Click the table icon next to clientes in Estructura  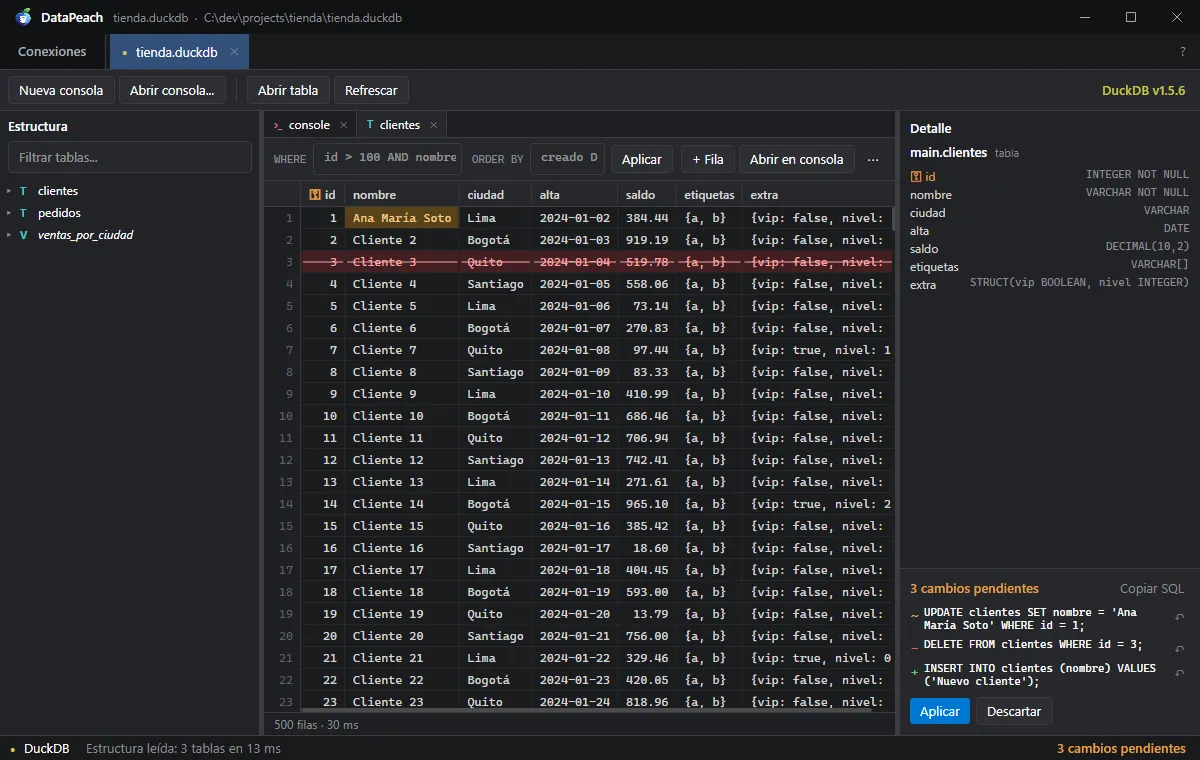click(x=23, y=191)
